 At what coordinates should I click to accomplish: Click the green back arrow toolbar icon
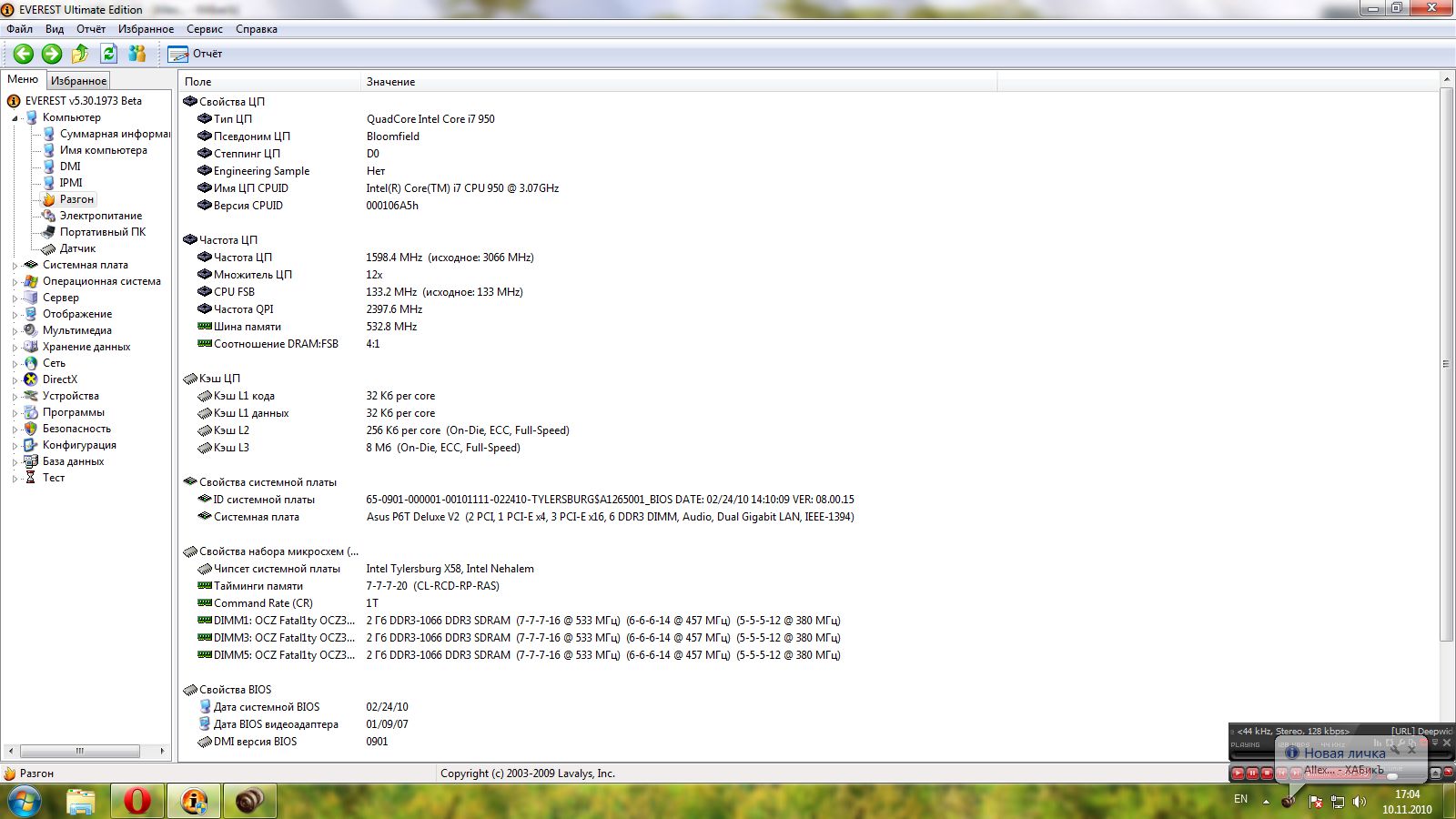point(24,54)
